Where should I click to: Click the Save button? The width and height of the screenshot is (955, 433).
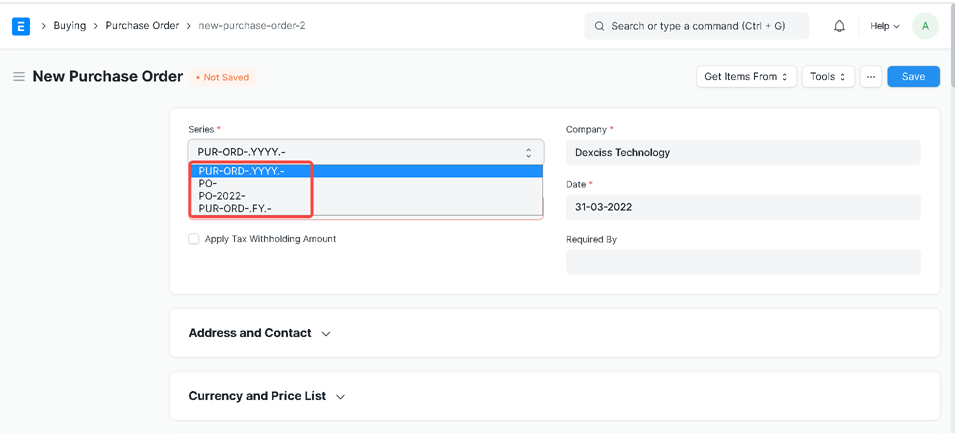913,77
